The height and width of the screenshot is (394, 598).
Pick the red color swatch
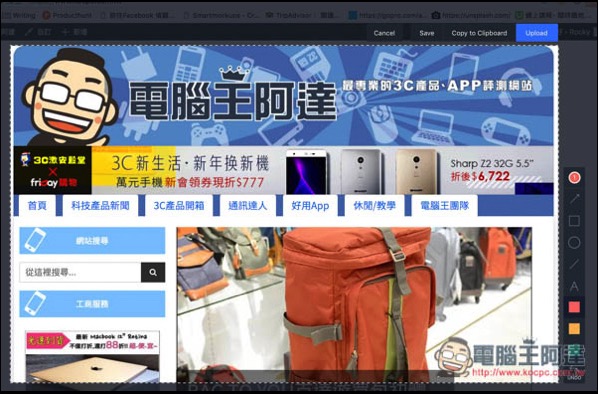(x=574, y=307)
